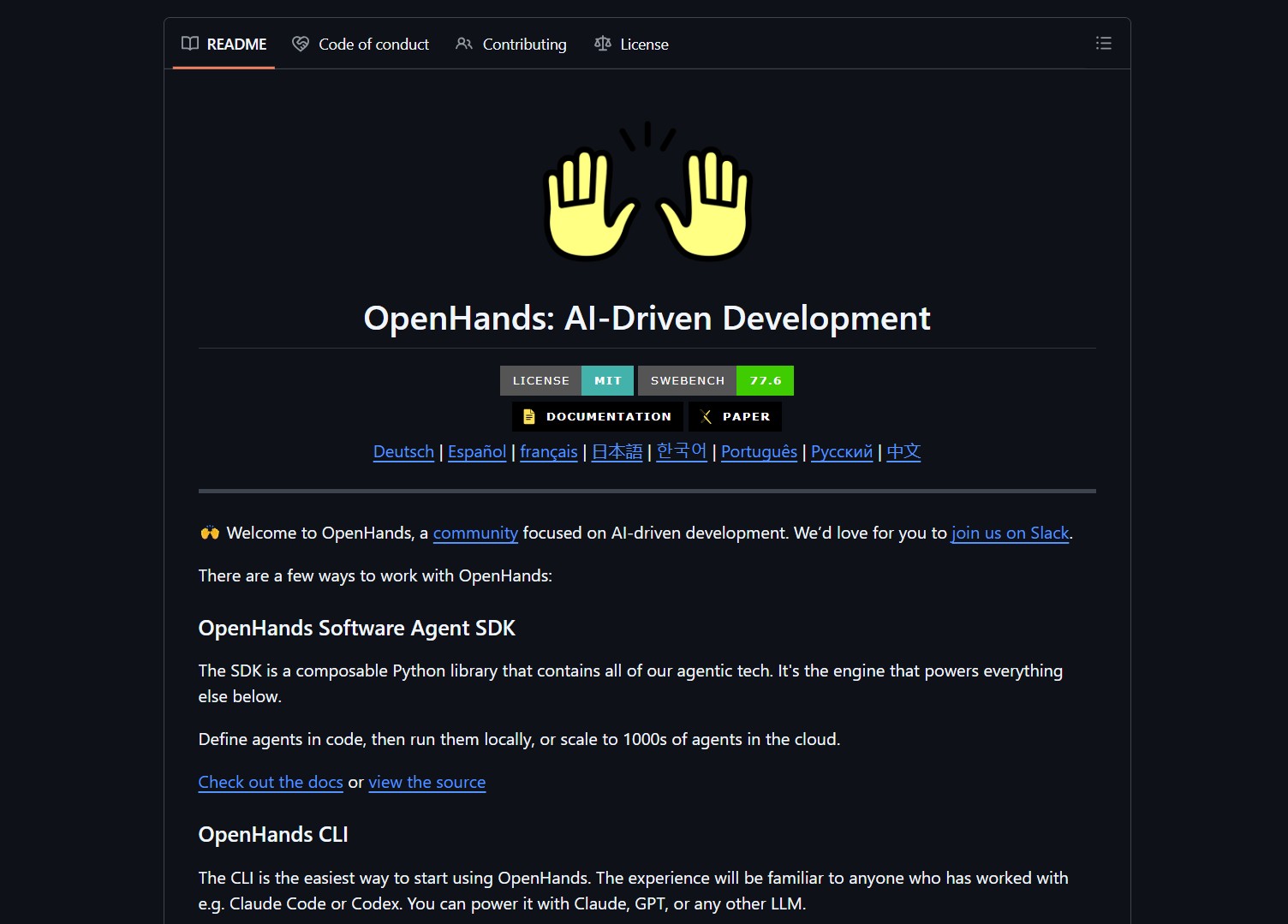Click the heart icon beside Code of conduct

(x=301, y=44)
